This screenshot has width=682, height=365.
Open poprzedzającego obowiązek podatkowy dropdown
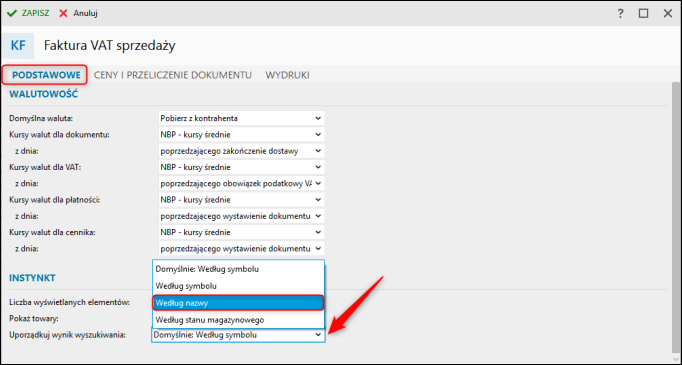(241, 184)
